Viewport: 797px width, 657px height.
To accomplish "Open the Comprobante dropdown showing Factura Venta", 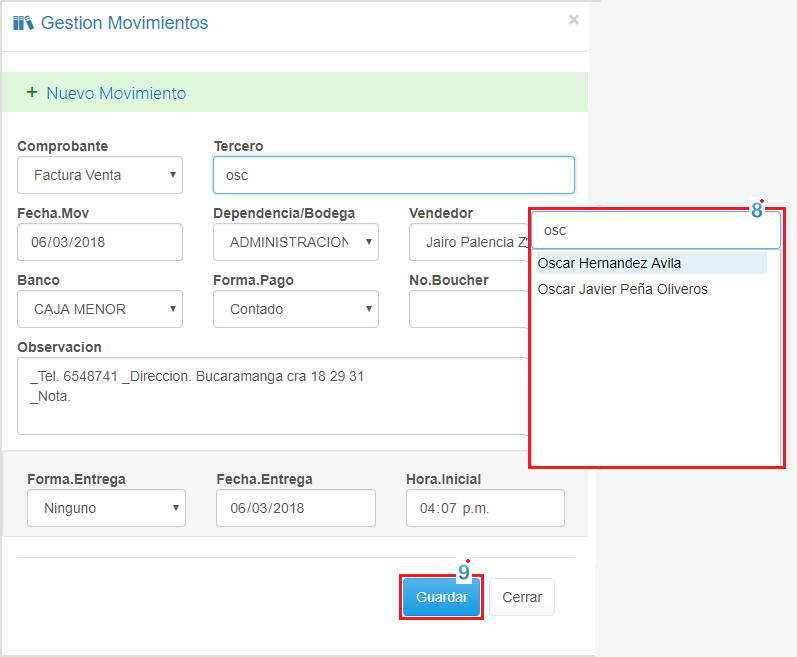I will tap(100, 175).
